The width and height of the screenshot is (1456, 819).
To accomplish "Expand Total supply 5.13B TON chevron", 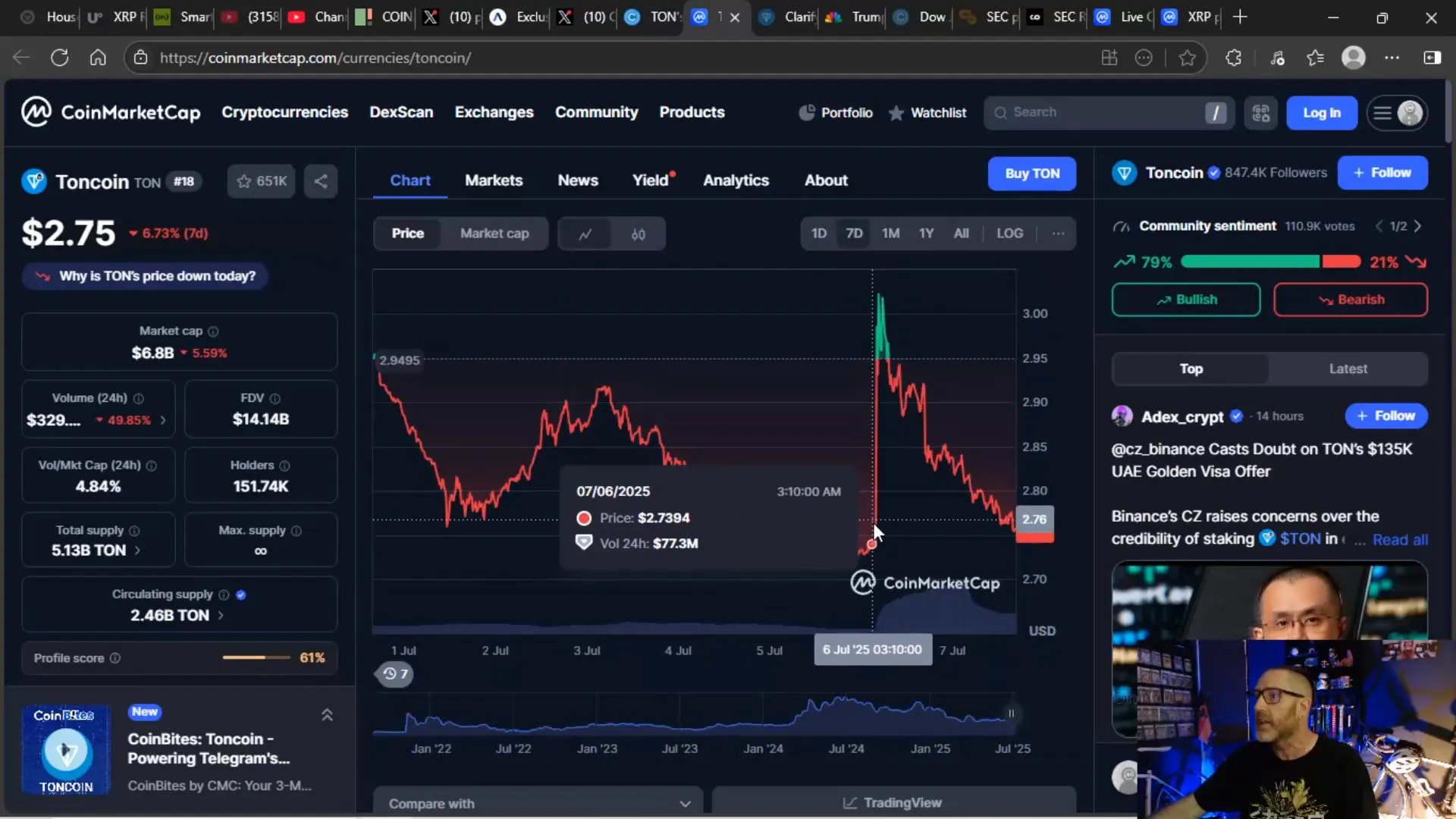I will [137, 551].
